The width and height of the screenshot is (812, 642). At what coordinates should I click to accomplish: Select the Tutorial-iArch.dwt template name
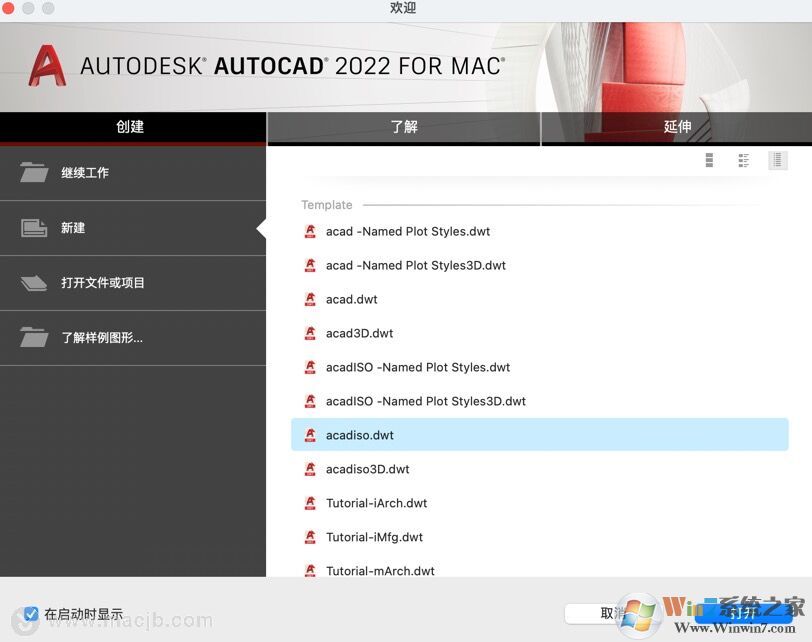click(376, 503)
